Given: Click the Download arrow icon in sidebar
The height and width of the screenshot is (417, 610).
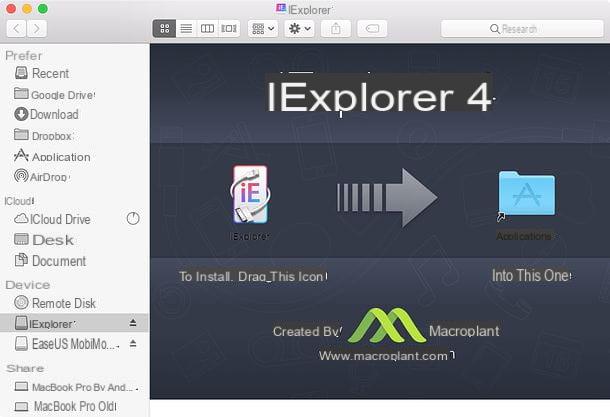Looking at the screenshot, I should pos(21,114).
